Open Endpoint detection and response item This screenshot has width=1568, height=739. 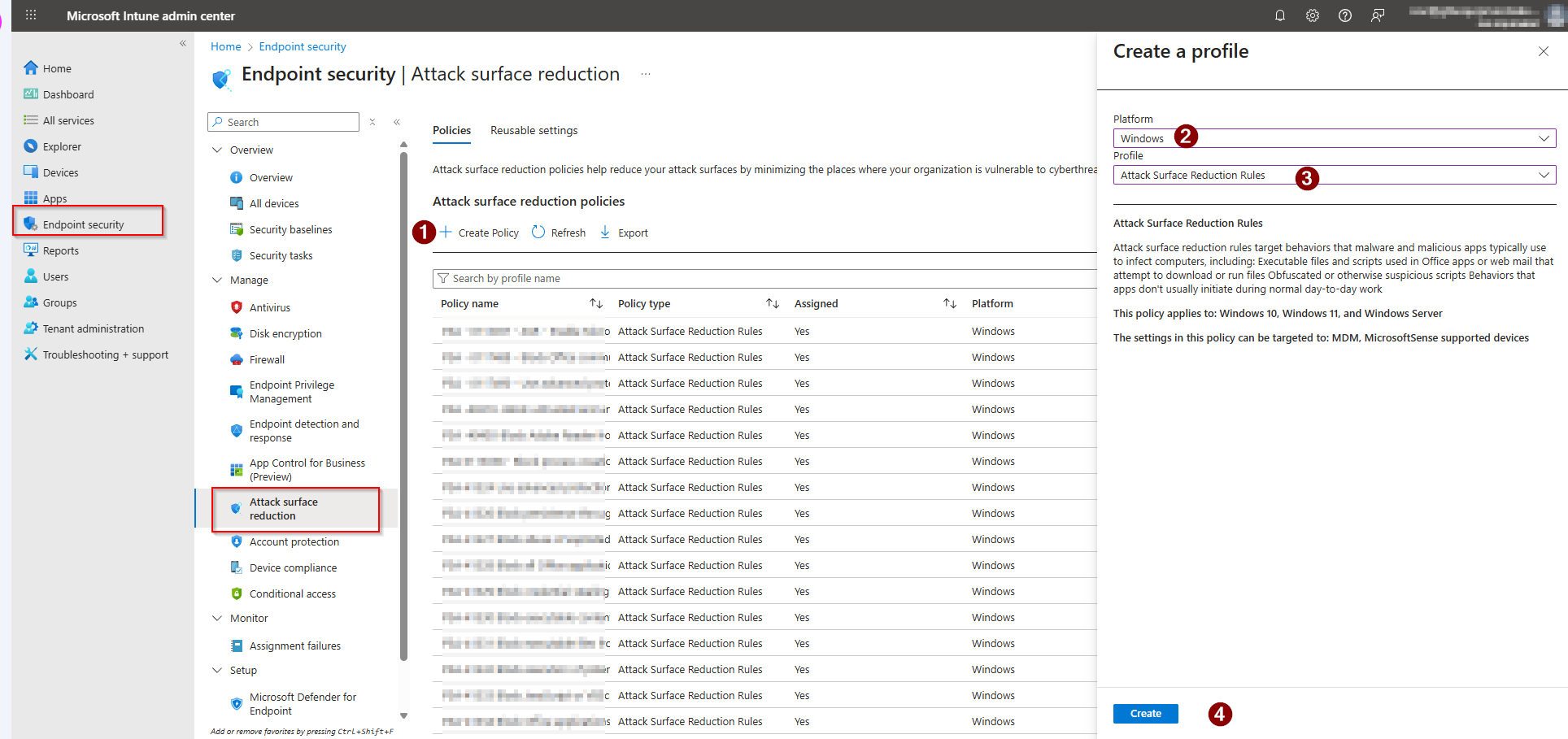[x=303, y=431]
